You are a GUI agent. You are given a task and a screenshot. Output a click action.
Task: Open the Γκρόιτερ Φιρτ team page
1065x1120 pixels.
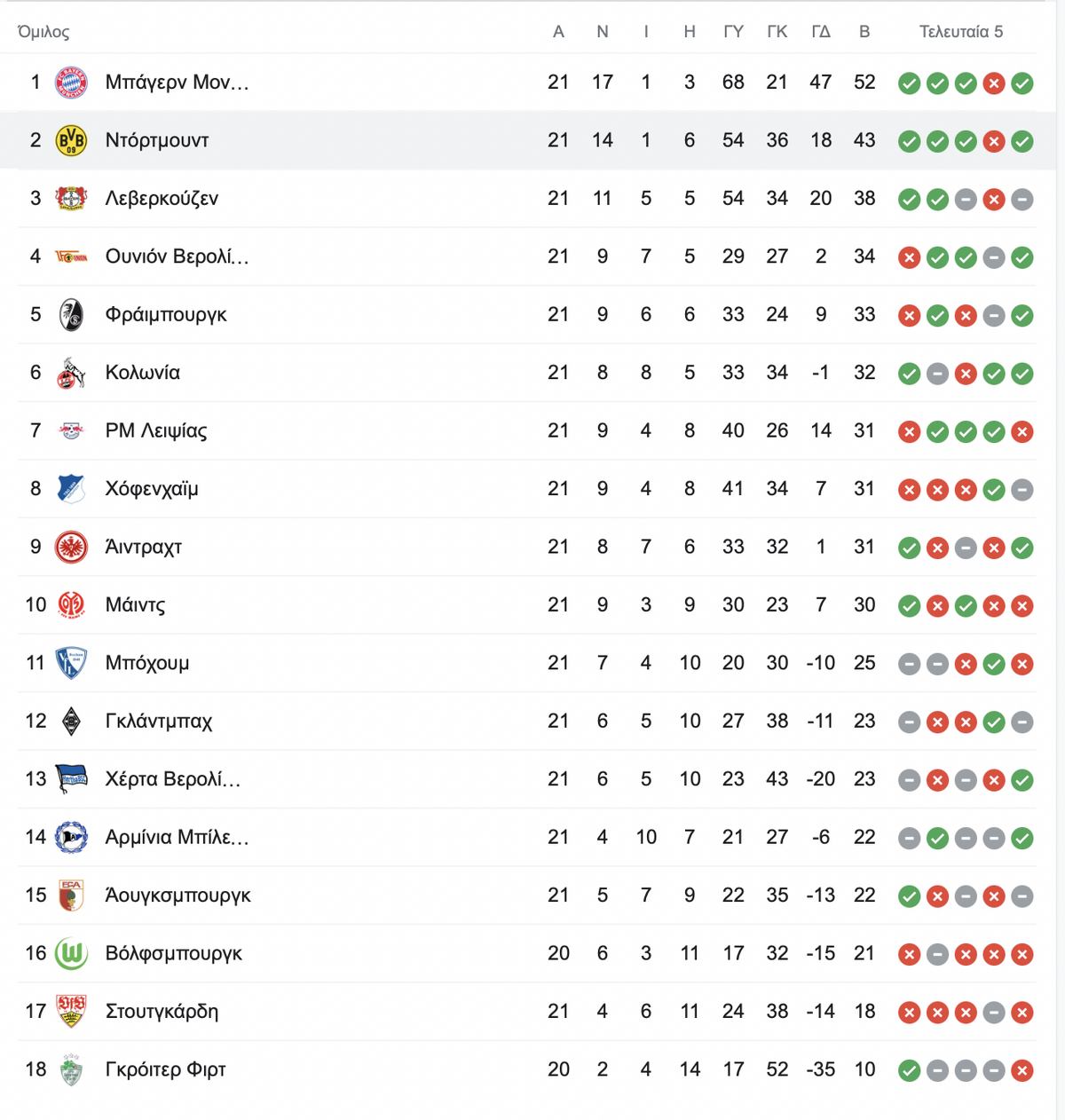pyautogui.click(x=165, y=1069)
